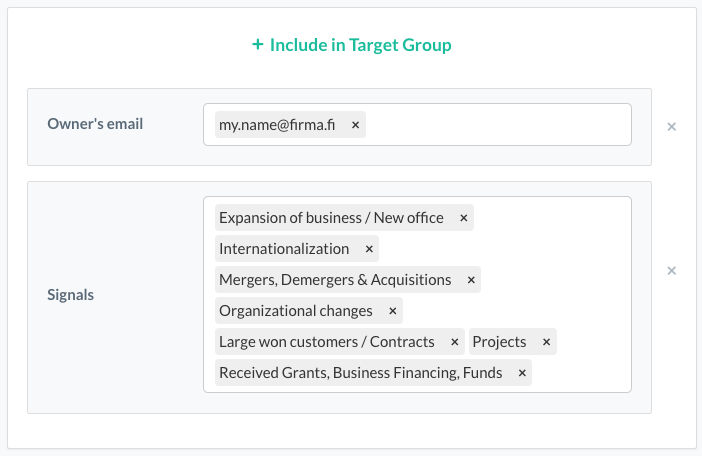702x456 pixels.
Task: Select the Signals label
Action: [73, 295]
